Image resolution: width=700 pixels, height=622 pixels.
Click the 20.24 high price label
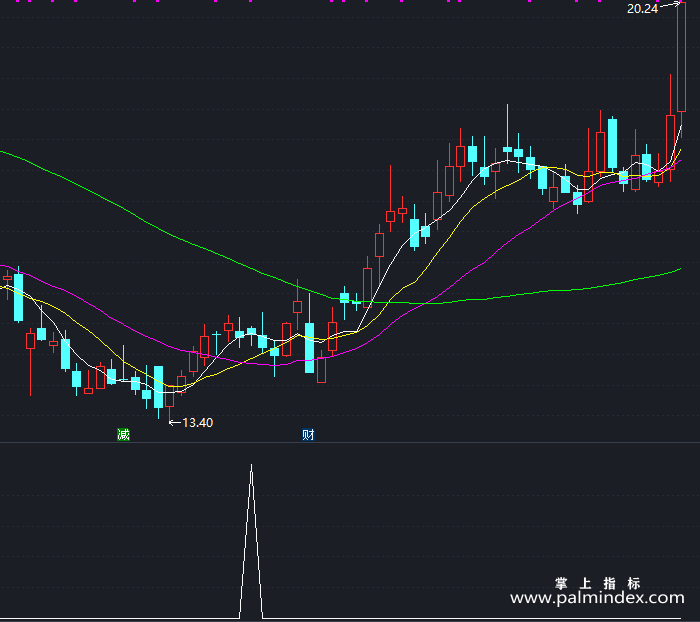[642, 9]
